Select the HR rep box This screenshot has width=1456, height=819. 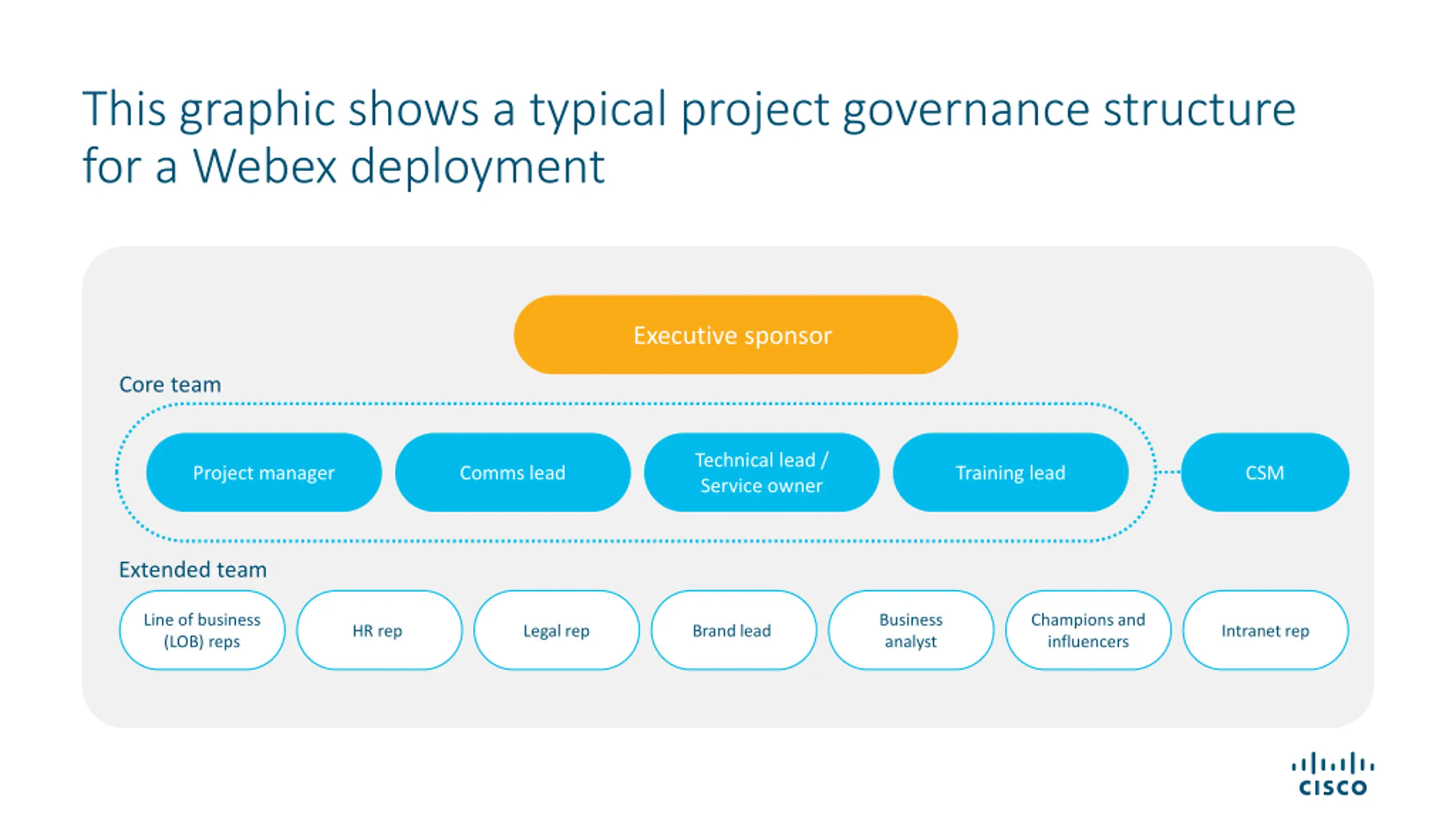[x=379, y=630]
